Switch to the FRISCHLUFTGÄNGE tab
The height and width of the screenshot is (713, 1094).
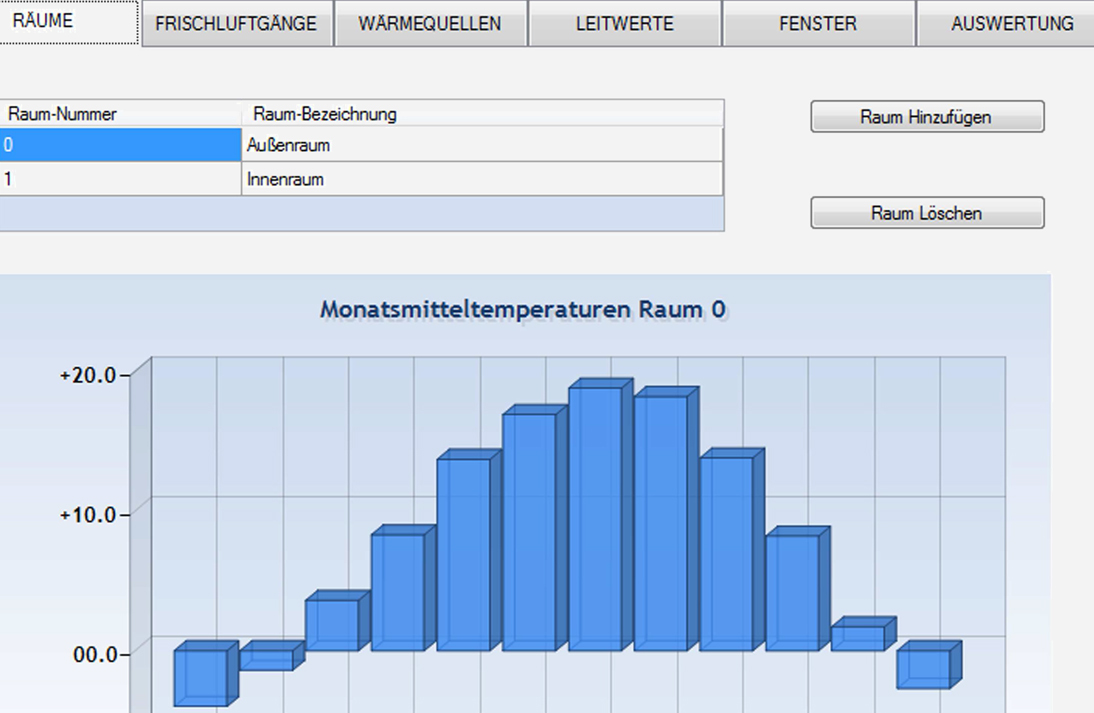tap(236, 24)
